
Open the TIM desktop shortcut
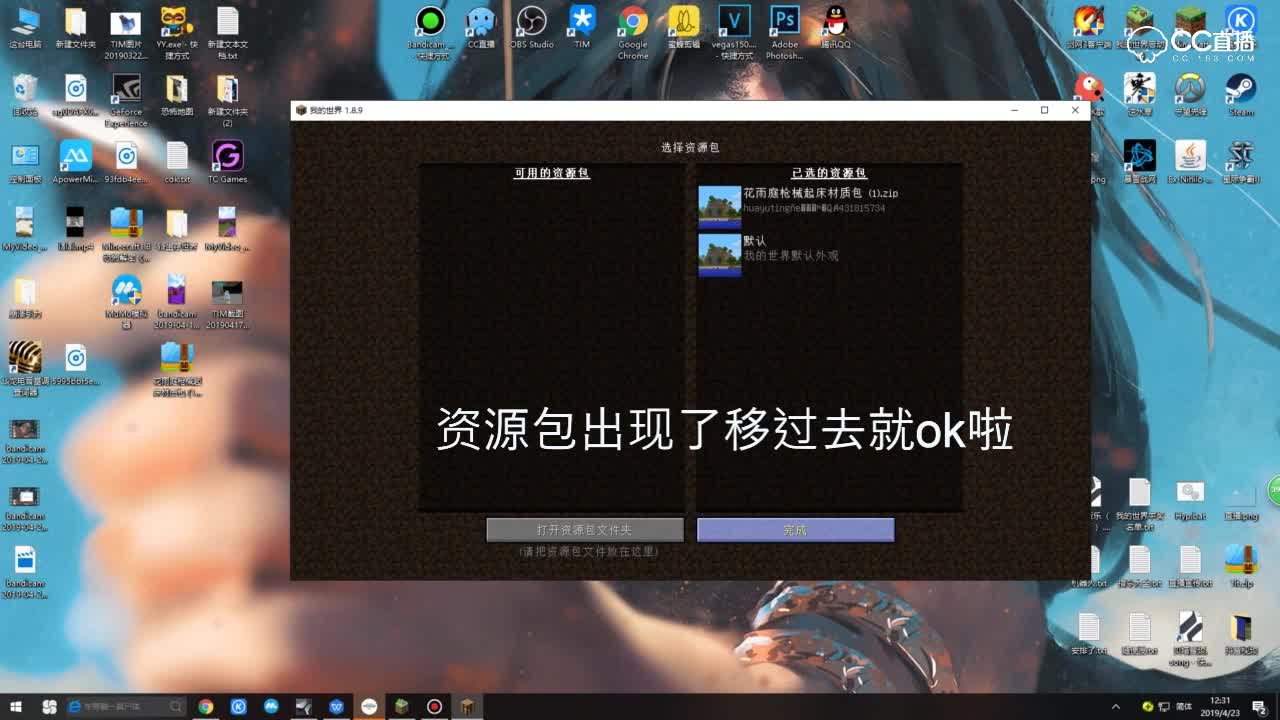582,28
